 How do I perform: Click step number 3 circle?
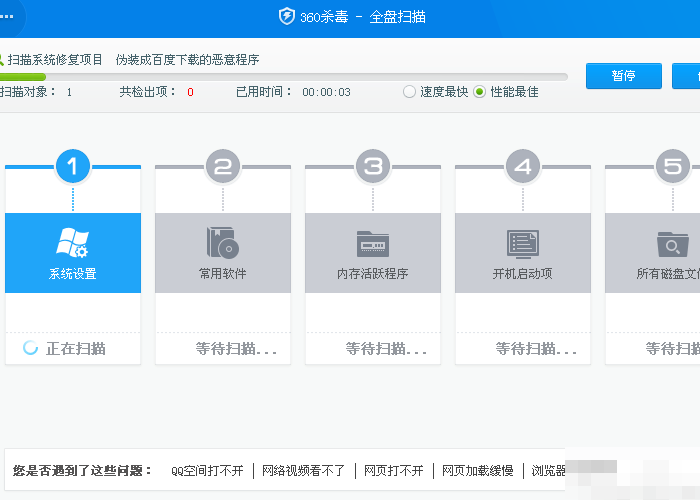[x=373, y=167]
